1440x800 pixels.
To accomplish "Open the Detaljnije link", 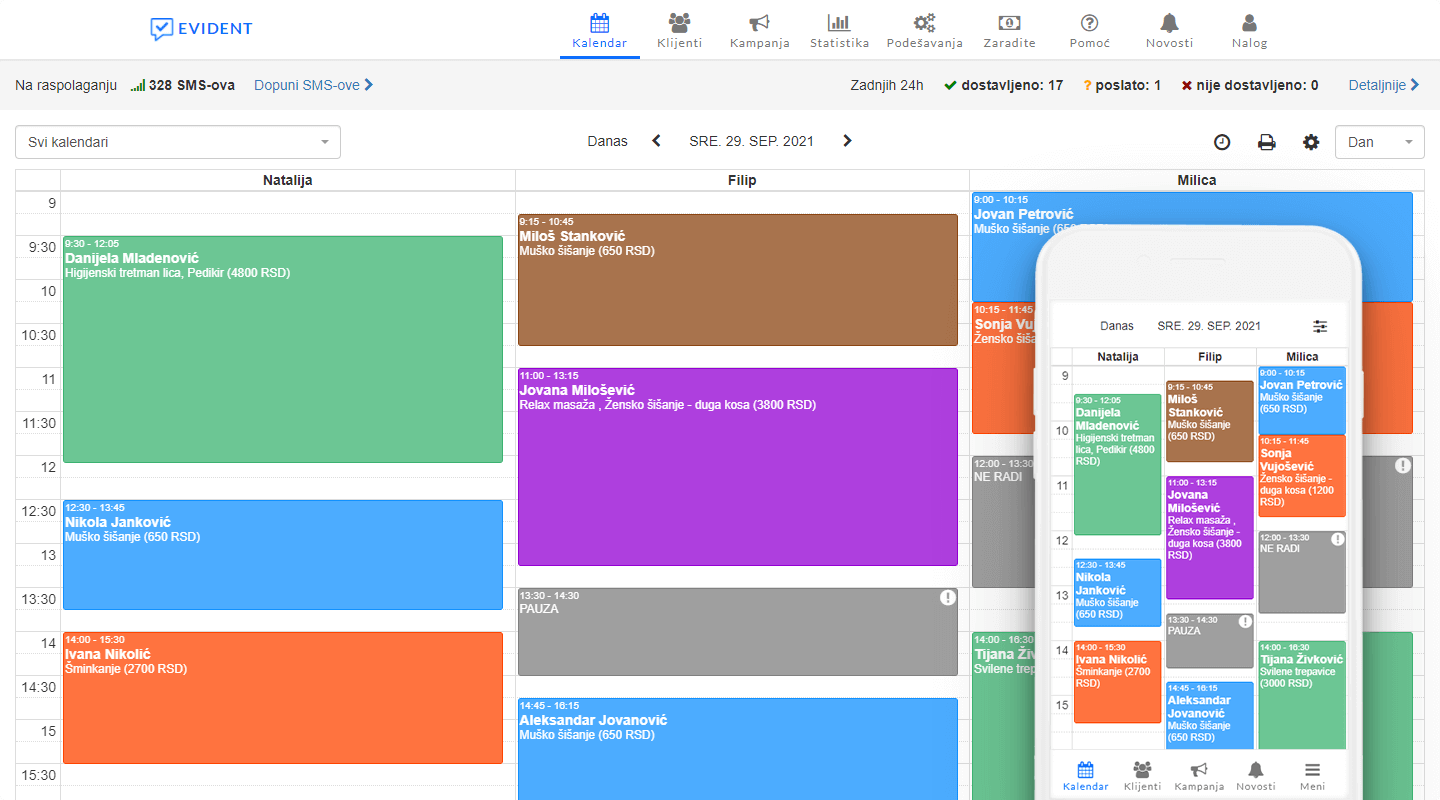I will (x=1384, y=85).
